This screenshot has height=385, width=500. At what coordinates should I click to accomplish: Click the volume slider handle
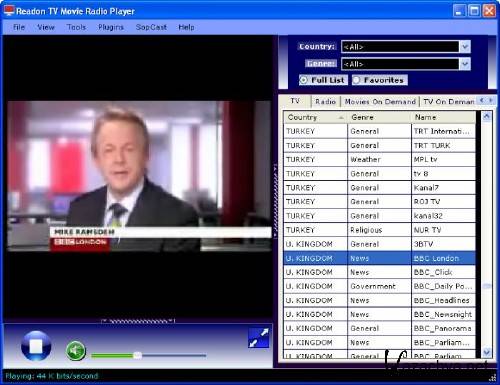click(137, 356)
